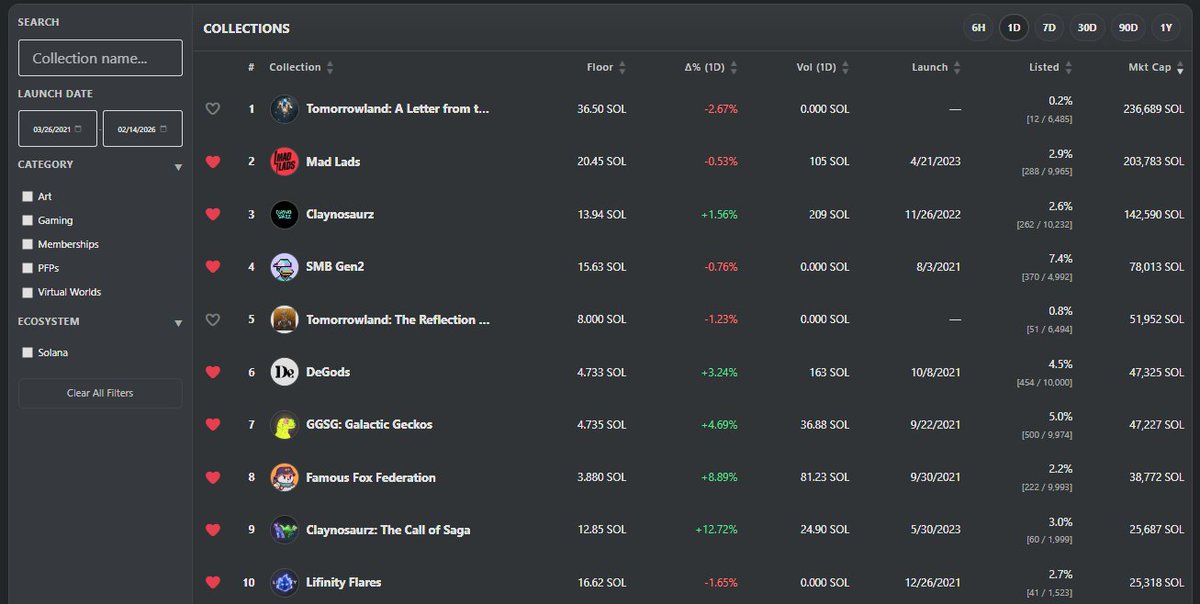Open the Galactic Geckos avatar icon

point(284,424)
